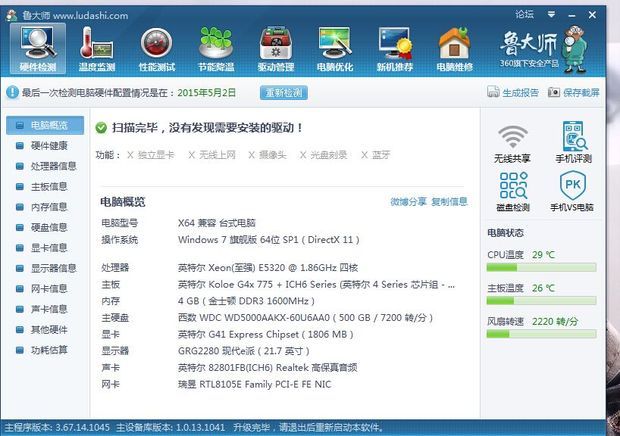Viewport: 620px width, 436px height.
Task: Click the processor value Xeon E5320
Action: (268, 268)
